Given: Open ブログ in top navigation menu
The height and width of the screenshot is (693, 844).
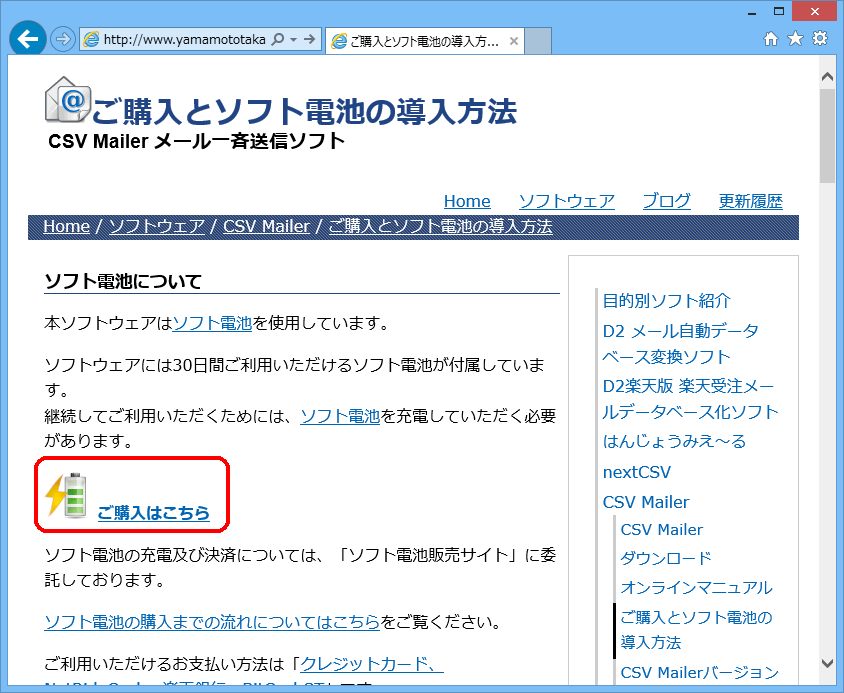Looking at the screenshot, I should [666, 201].
